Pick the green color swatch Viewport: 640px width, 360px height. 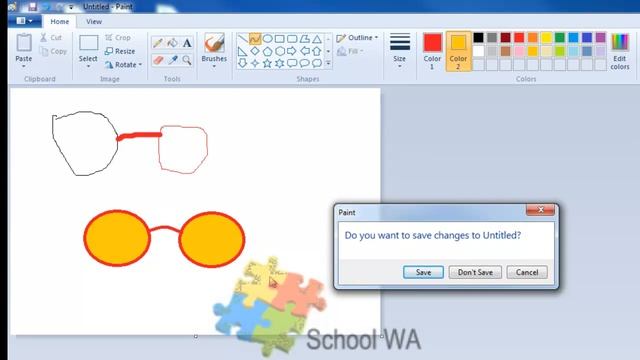(560, 38)
